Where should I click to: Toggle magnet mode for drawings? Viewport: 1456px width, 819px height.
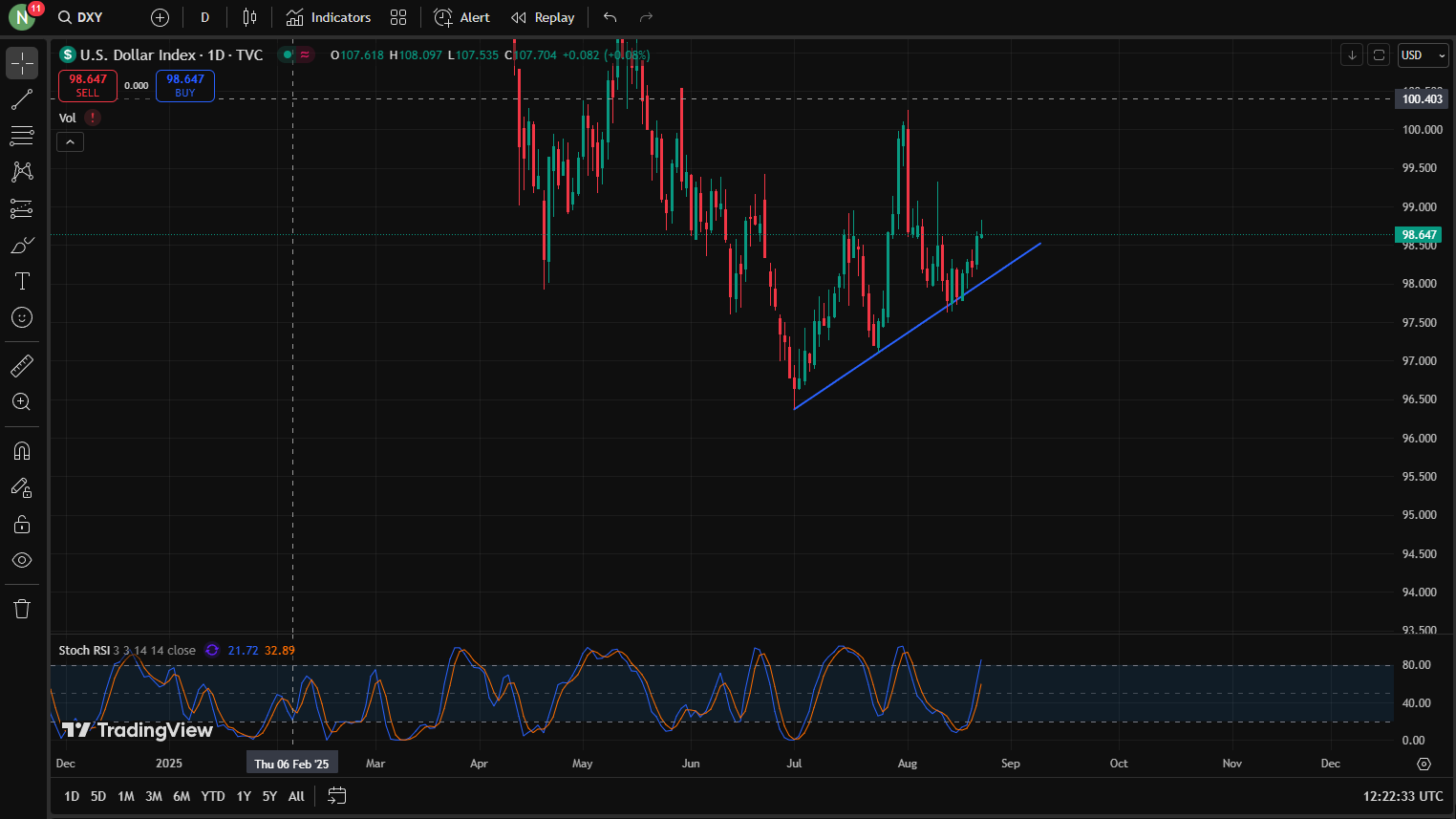click(x=22, y=451)
